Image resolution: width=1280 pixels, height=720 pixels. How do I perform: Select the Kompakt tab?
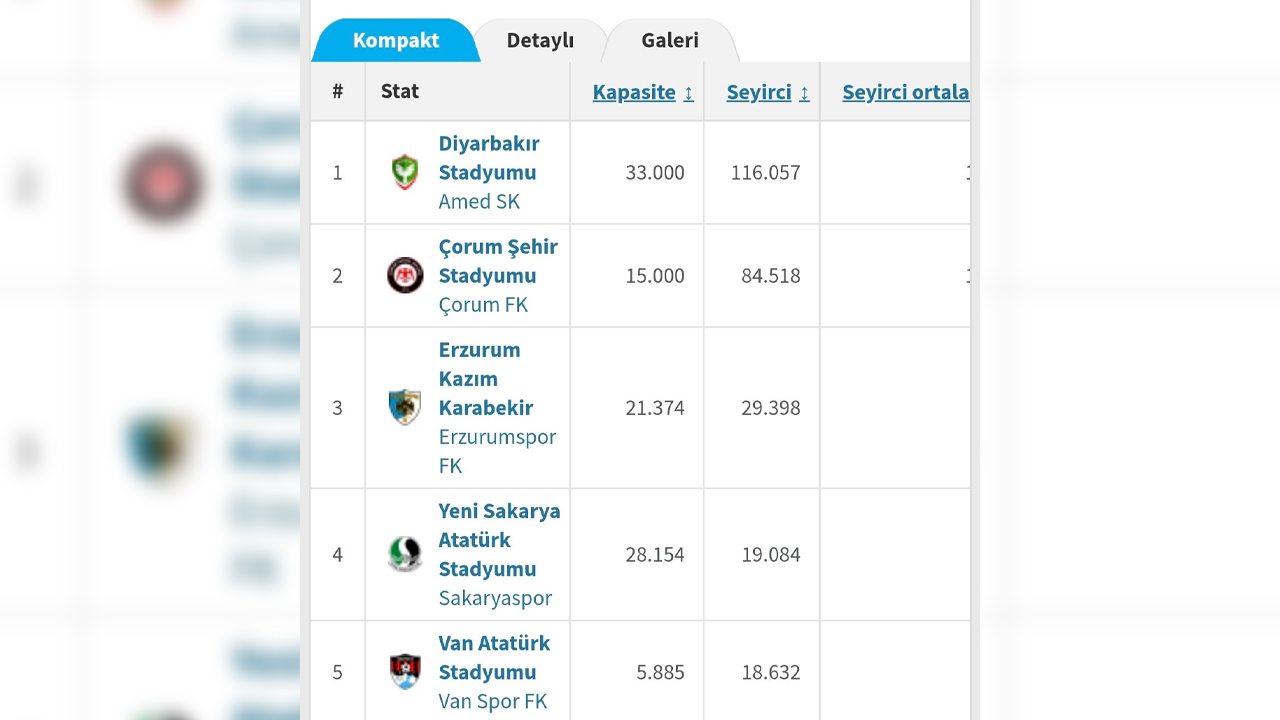[395, 40]
